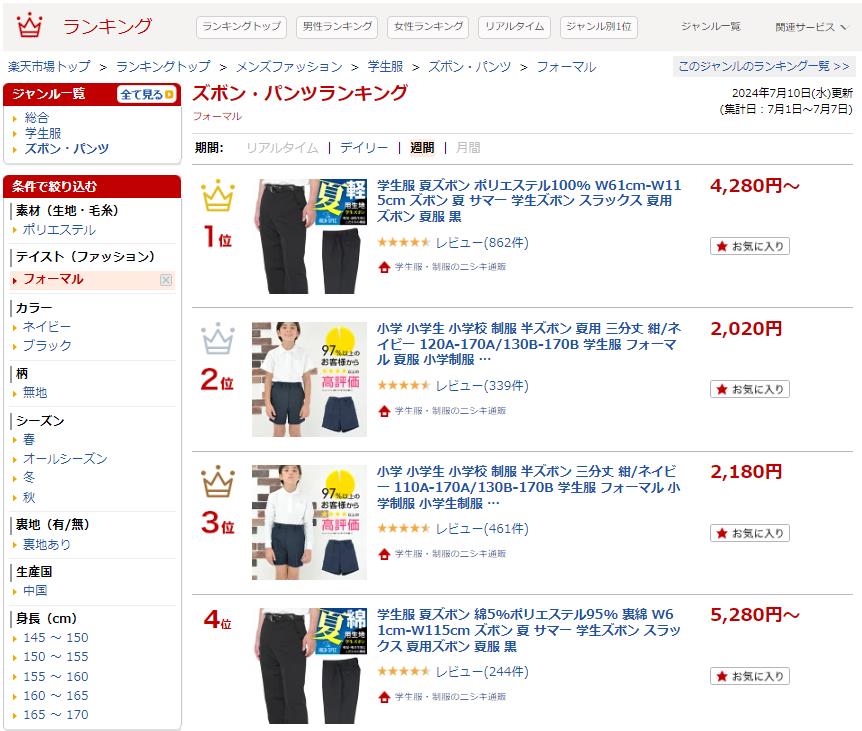Remove the フォーマル filter with the x icon

point(165,280)
